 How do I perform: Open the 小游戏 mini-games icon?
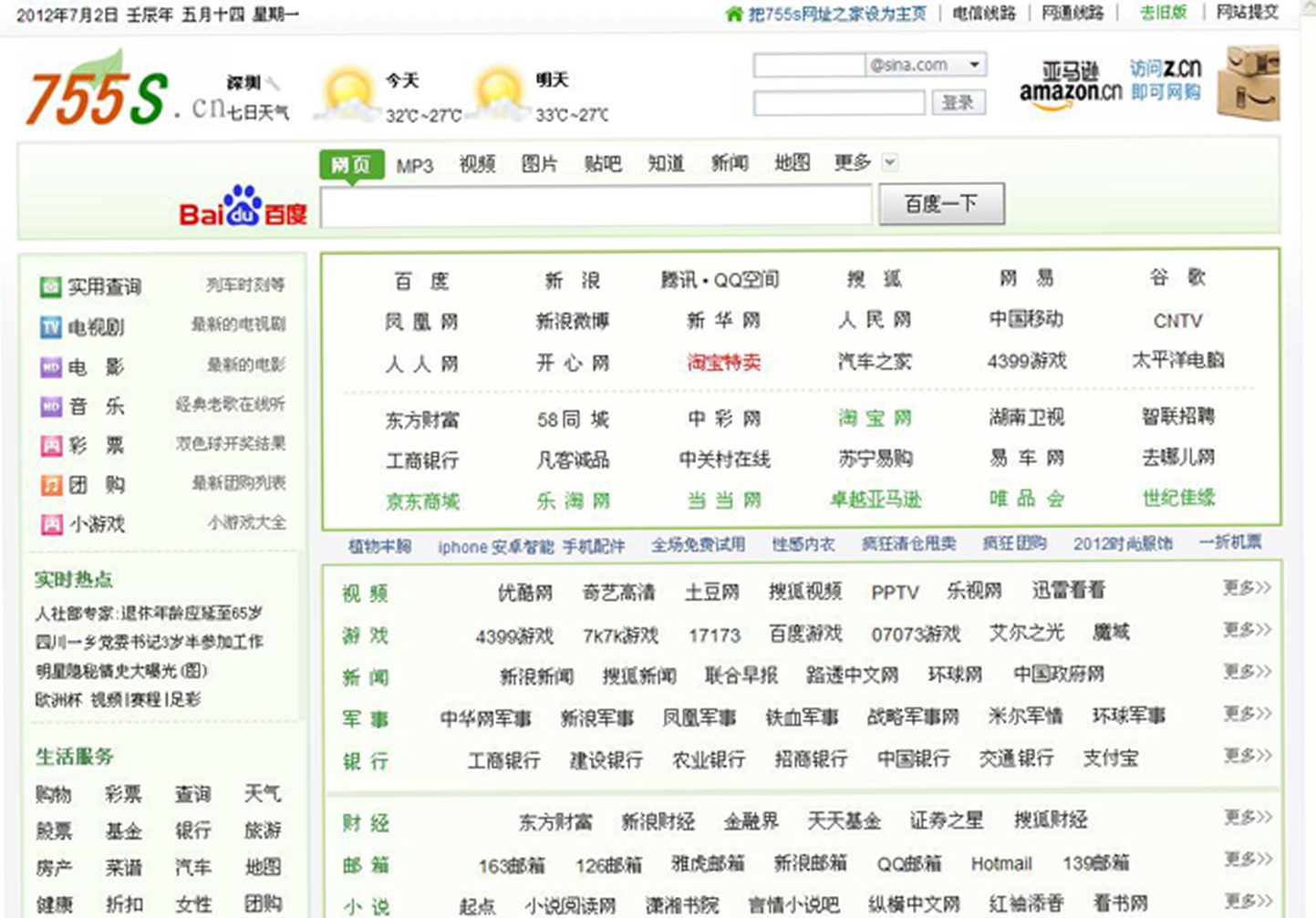click(50, 523)
